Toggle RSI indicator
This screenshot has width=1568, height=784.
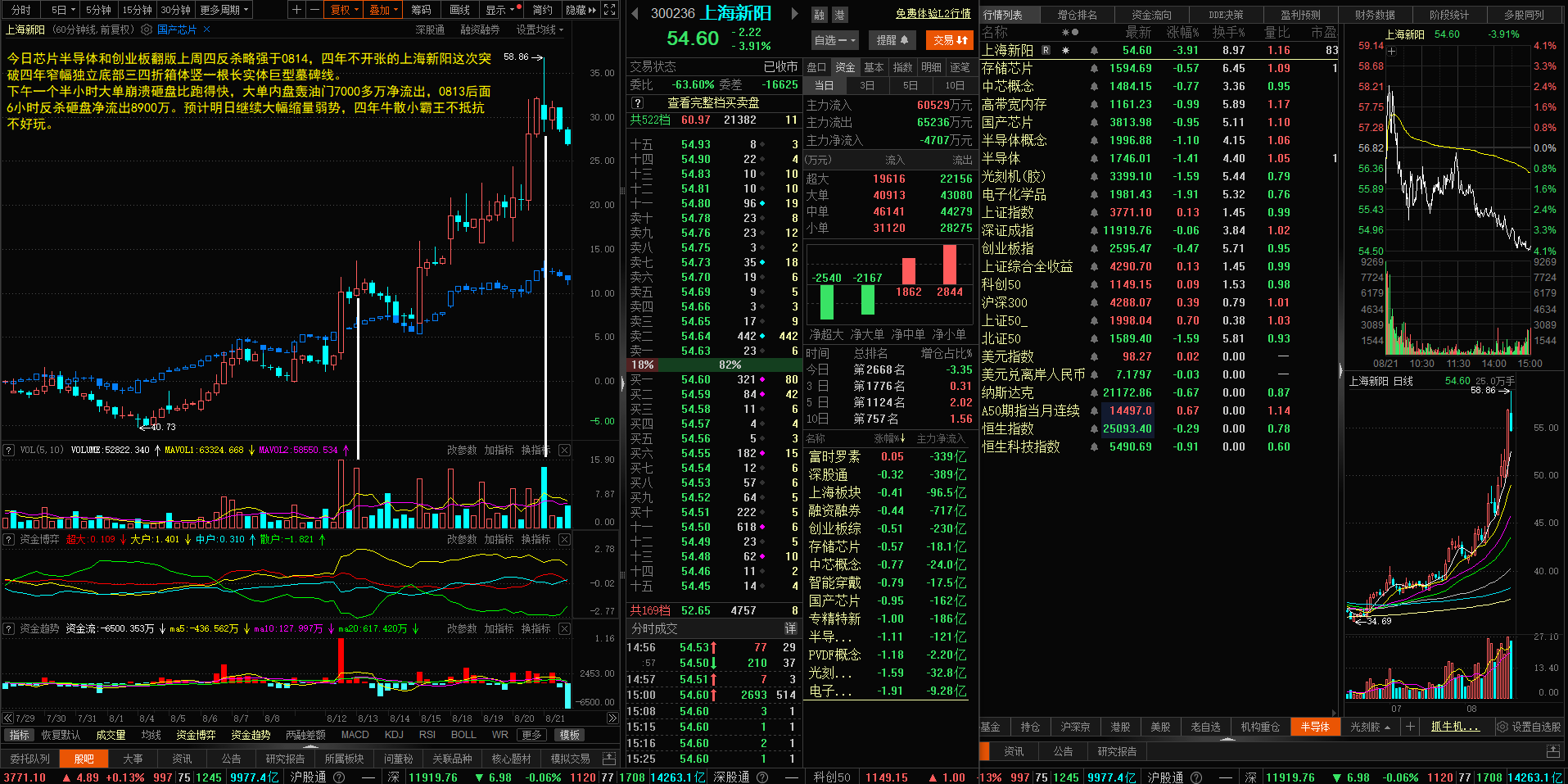pyautogui.click(x=427, y=735)
